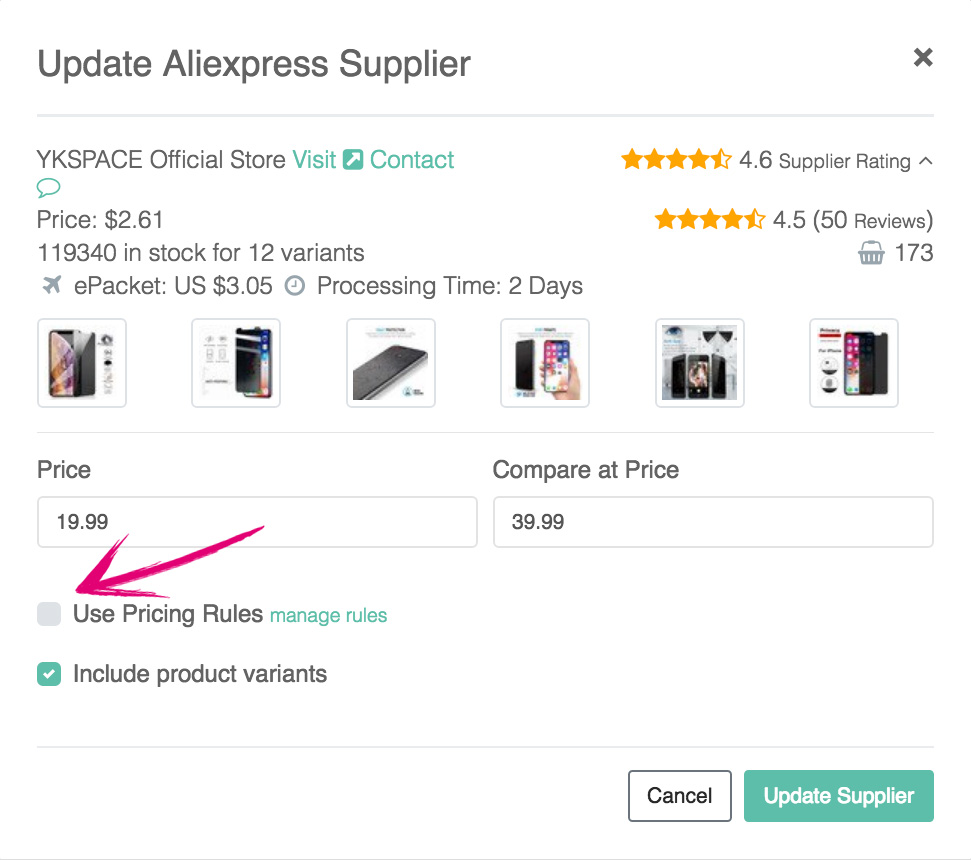
Task: Visit the YKSPACE Official Store
Action: pos(314,160)
